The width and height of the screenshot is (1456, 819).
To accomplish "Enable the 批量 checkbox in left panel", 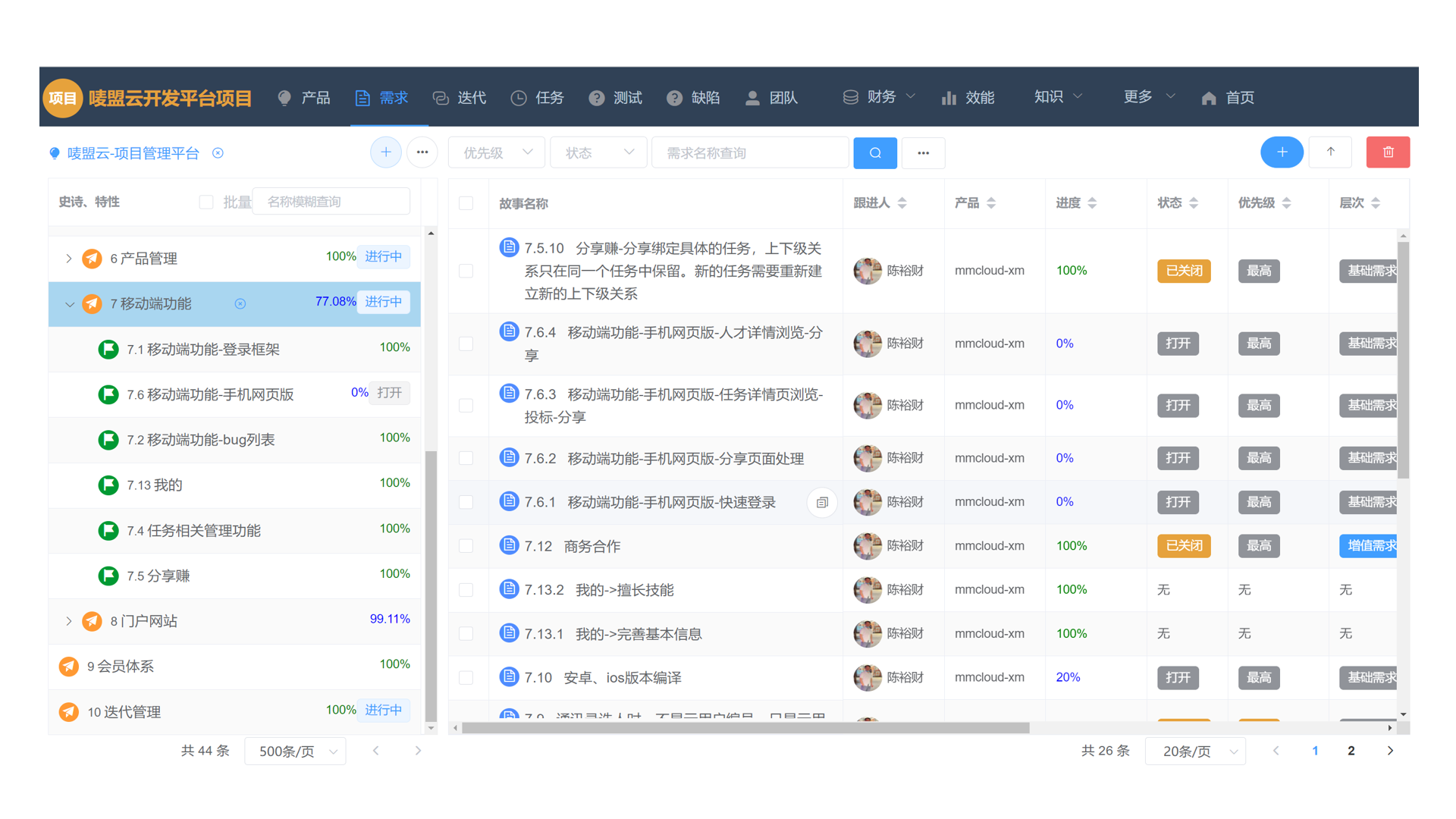I will (206, 201).
